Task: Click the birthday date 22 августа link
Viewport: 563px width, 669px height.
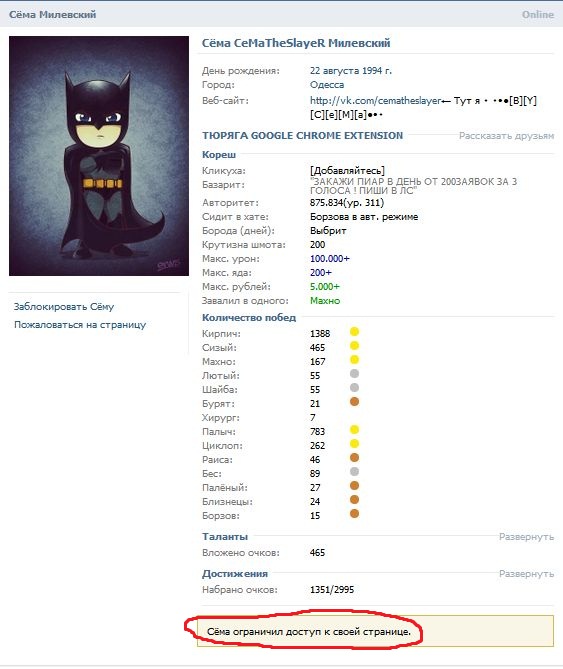Action: click(x=334, y=70)
